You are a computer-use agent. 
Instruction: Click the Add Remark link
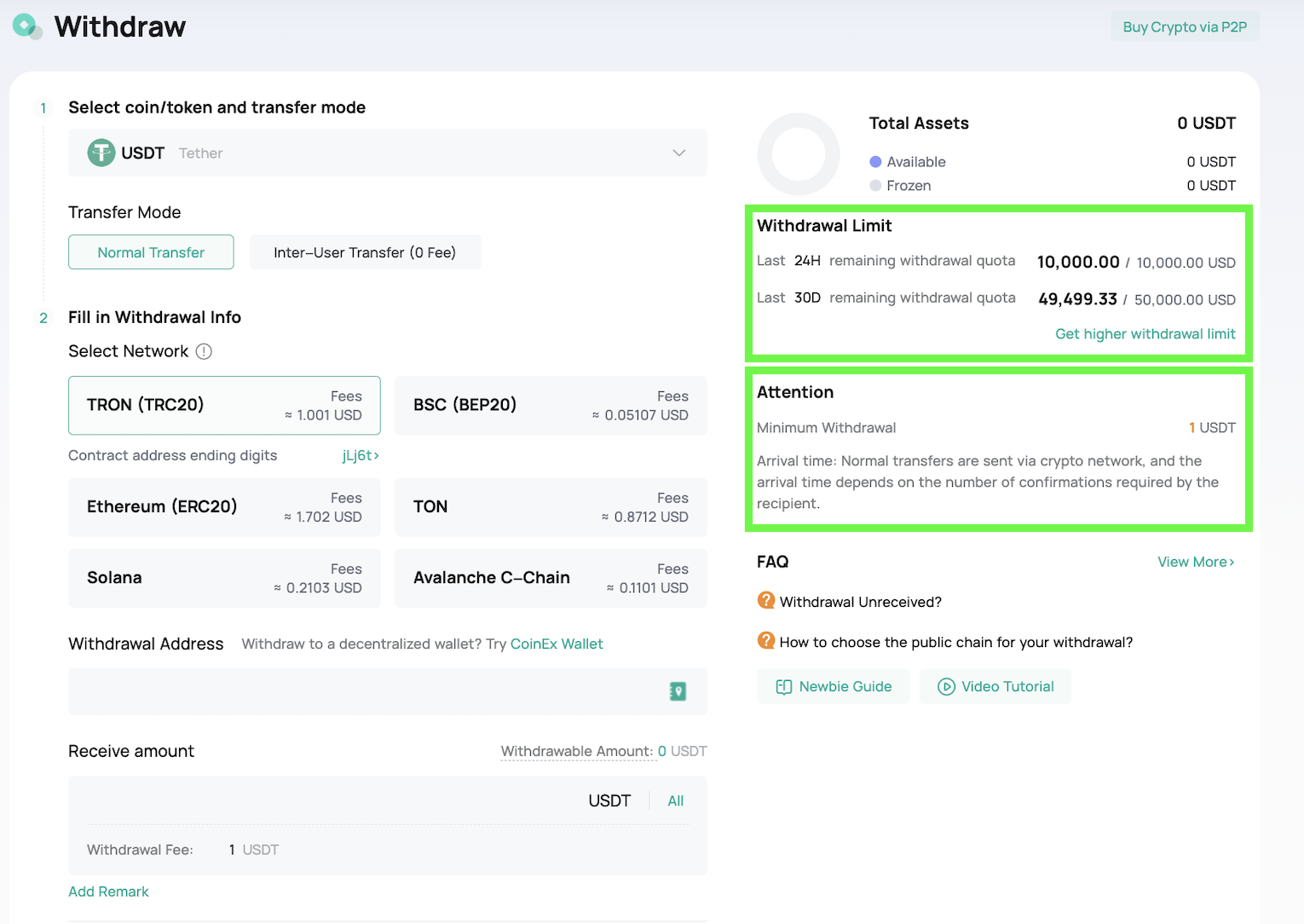[108, 892]
